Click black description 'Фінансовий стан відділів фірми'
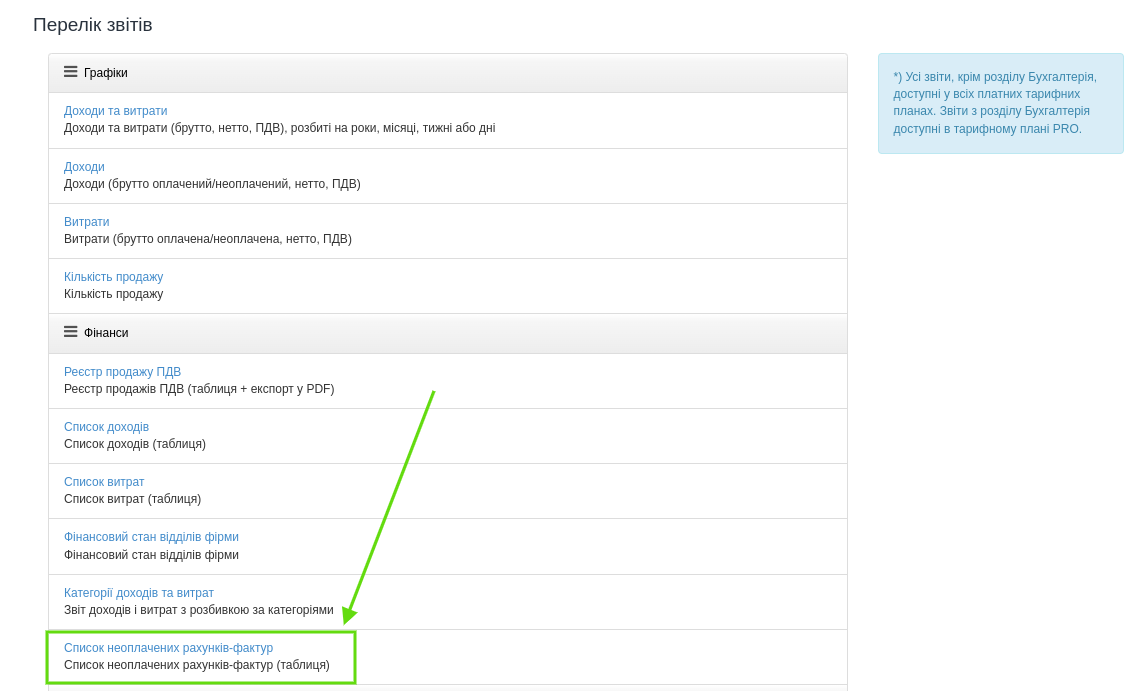The width and height of the screenshot is (1139, 691). 151,554
